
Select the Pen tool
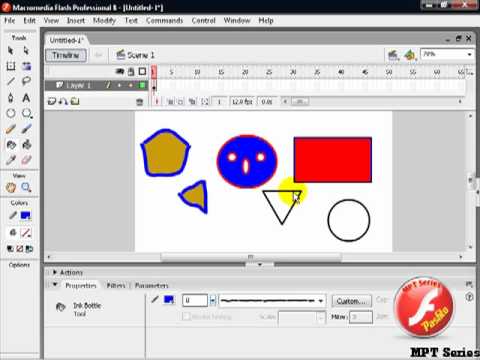(11, 98)
